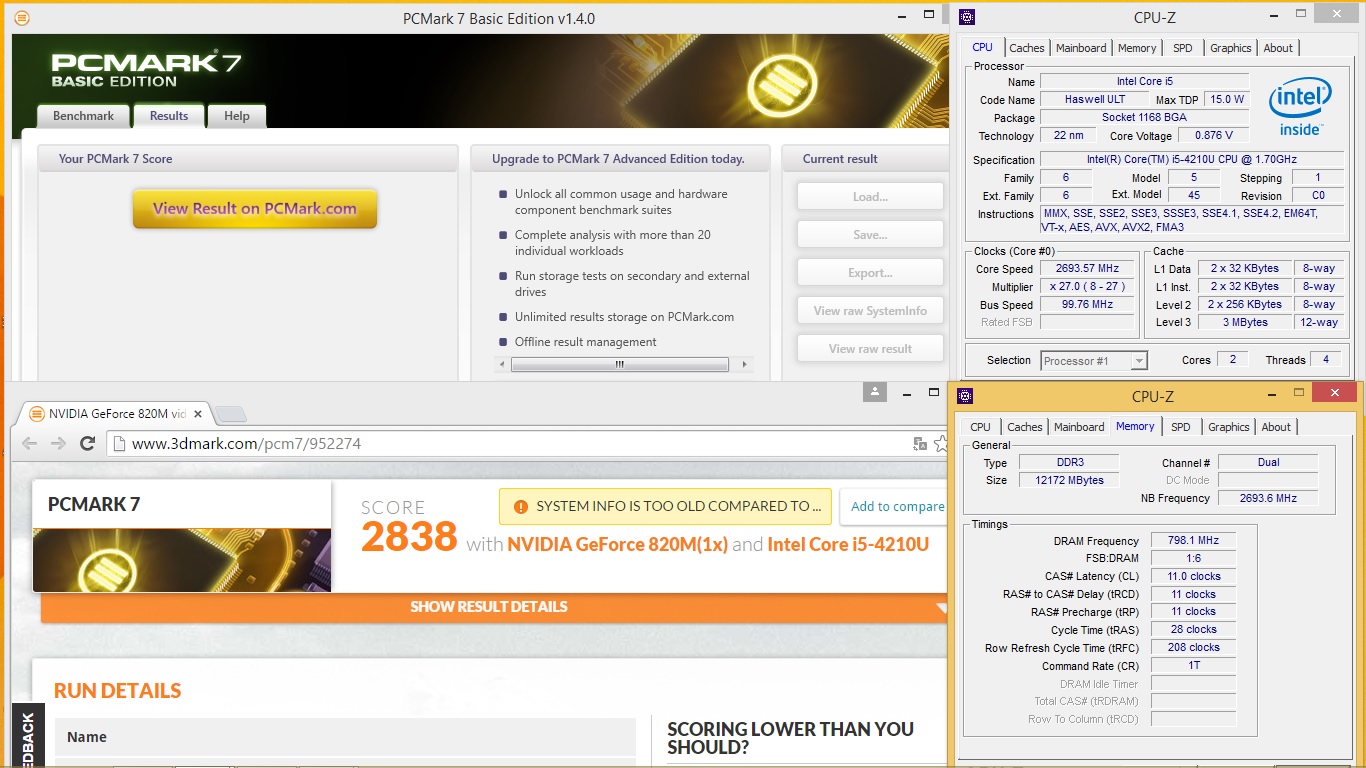Image resolution: width=1366 pixels, height=768 pixels.
Task: Click the NVIDIA GeForce 820M(1x) link
Action: coord(617,545)
